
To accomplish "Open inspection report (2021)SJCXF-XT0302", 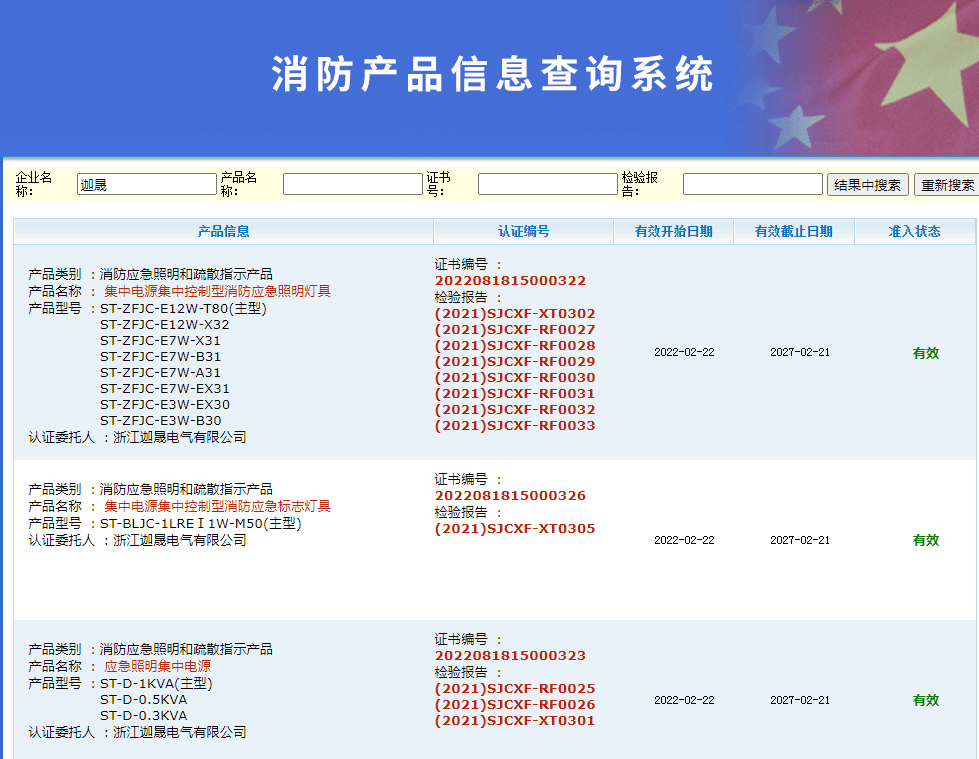I will point(515,314).
